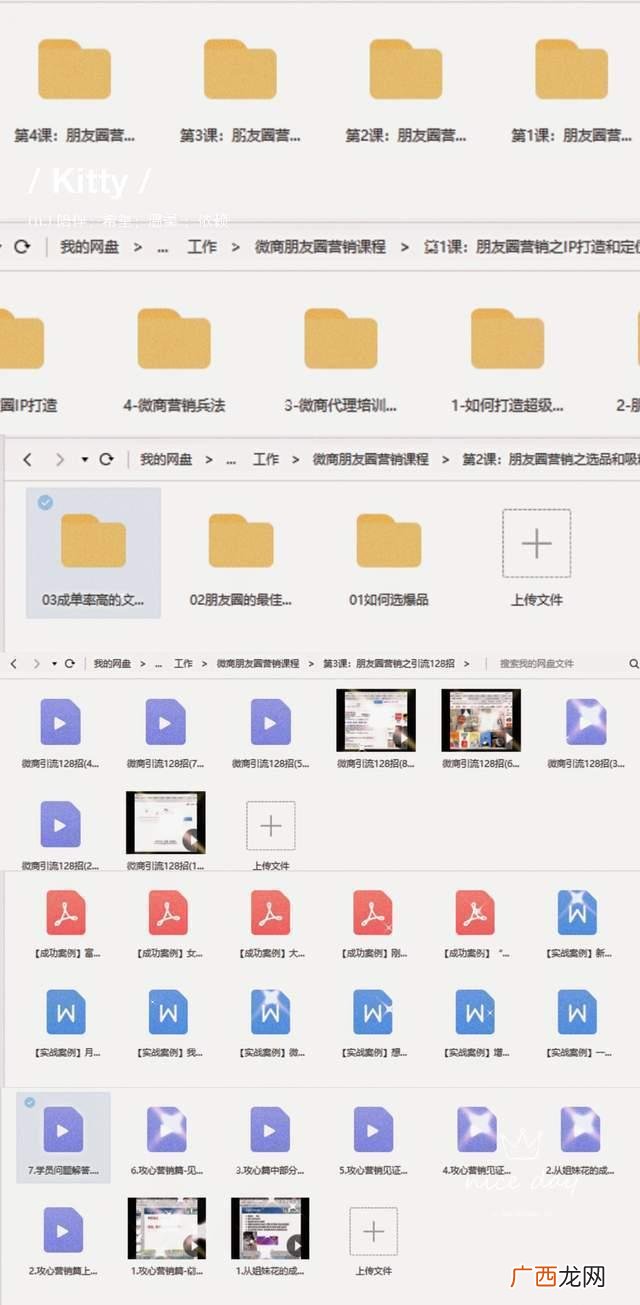The image size is (640, 1305).
Task: Open the 【实战案例】我 Word document
Action: point(168,1012)
